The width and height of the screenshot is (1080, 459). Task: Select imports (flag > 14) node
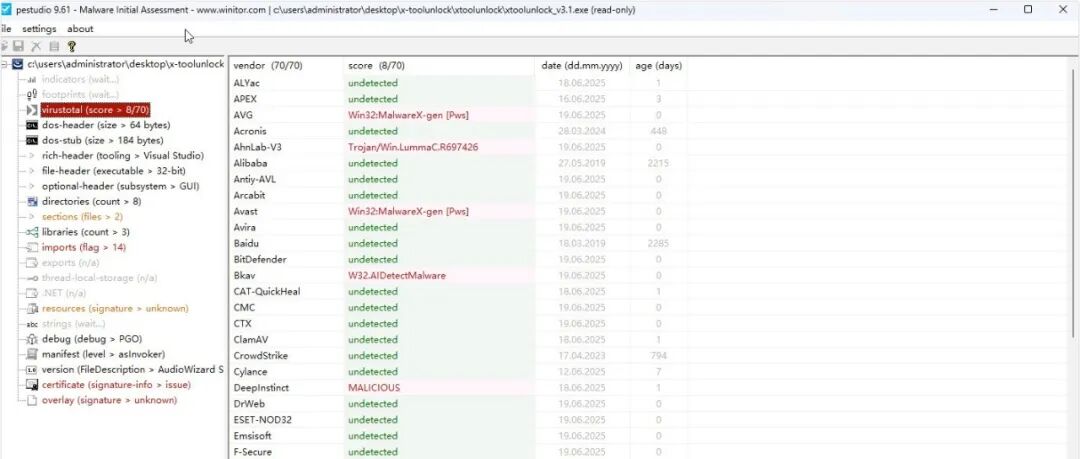pyautogui.click(x=84, y=247)
